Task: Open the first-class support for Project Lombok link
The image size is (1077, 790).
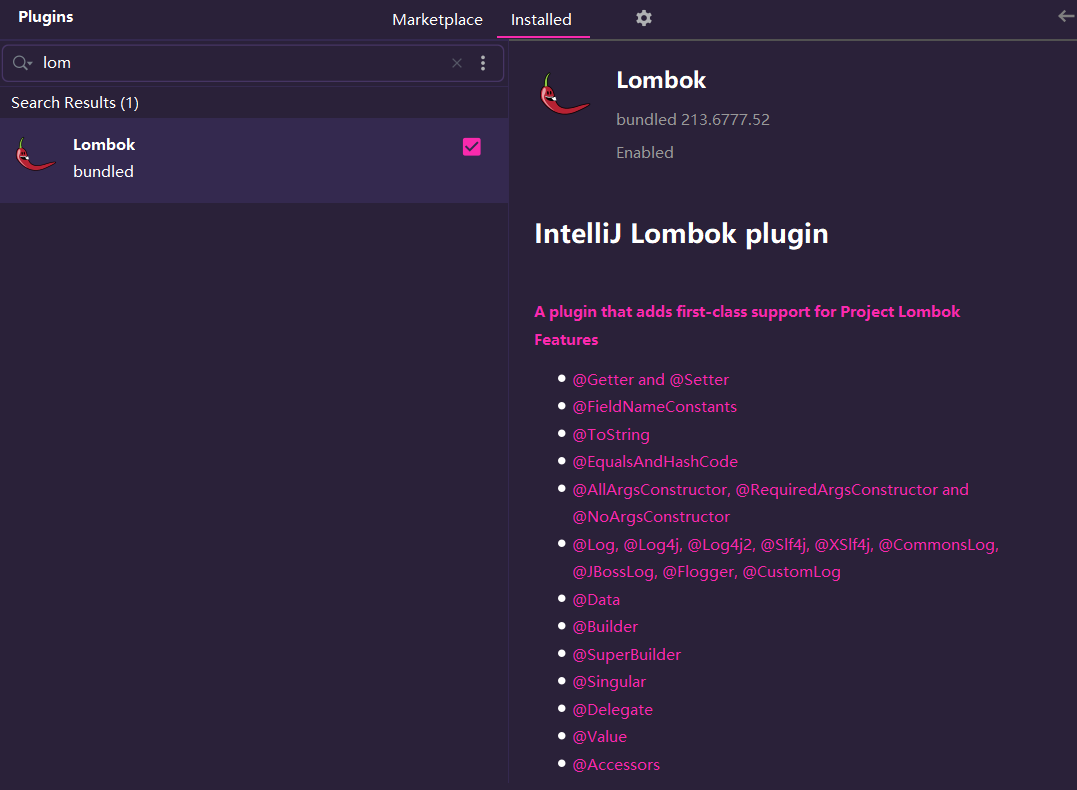Action: coord(747,312)
